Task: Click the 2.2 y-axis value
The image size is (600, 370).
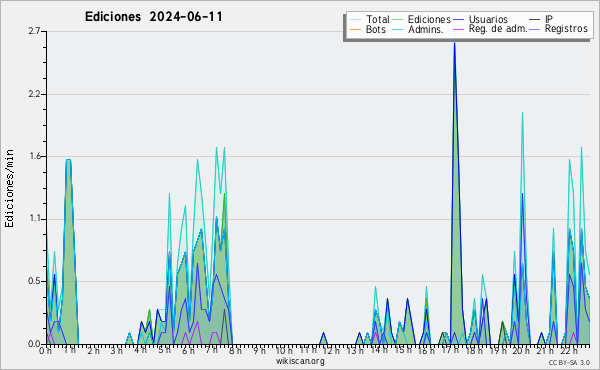Action: [x=34, y=94]
